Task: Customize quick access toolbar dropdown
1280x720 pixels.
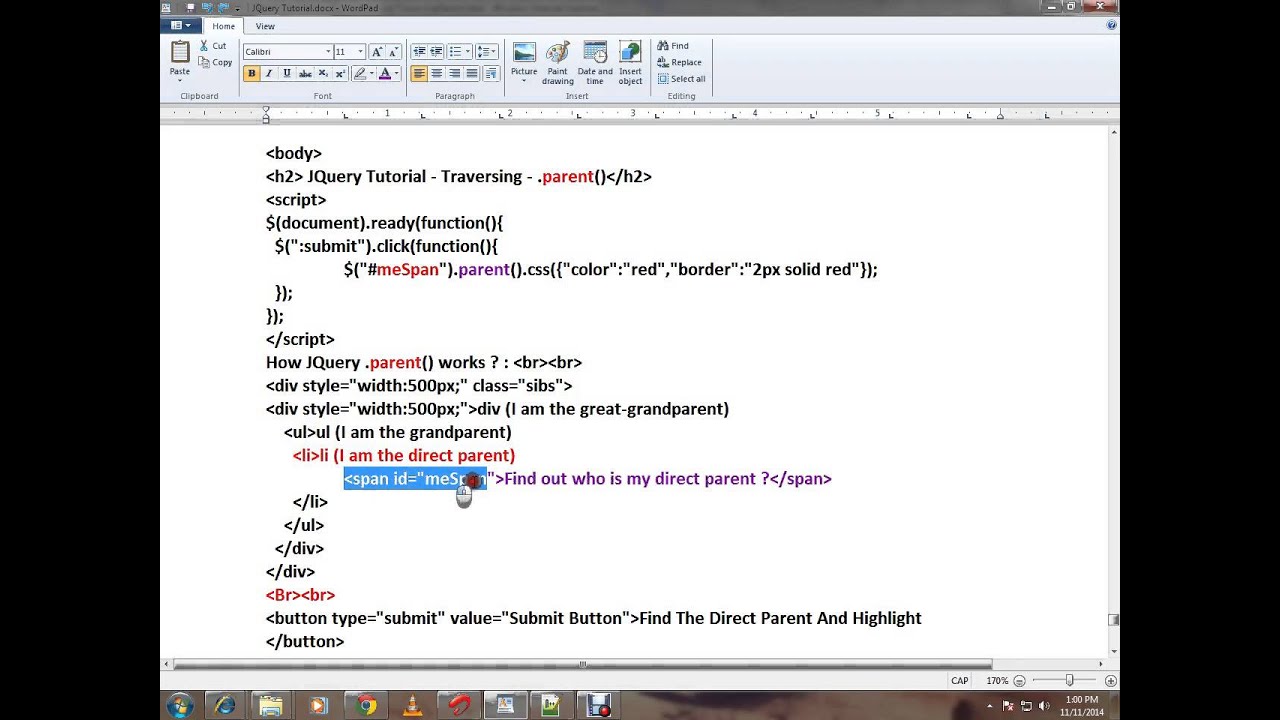Action: click(239, 7)
